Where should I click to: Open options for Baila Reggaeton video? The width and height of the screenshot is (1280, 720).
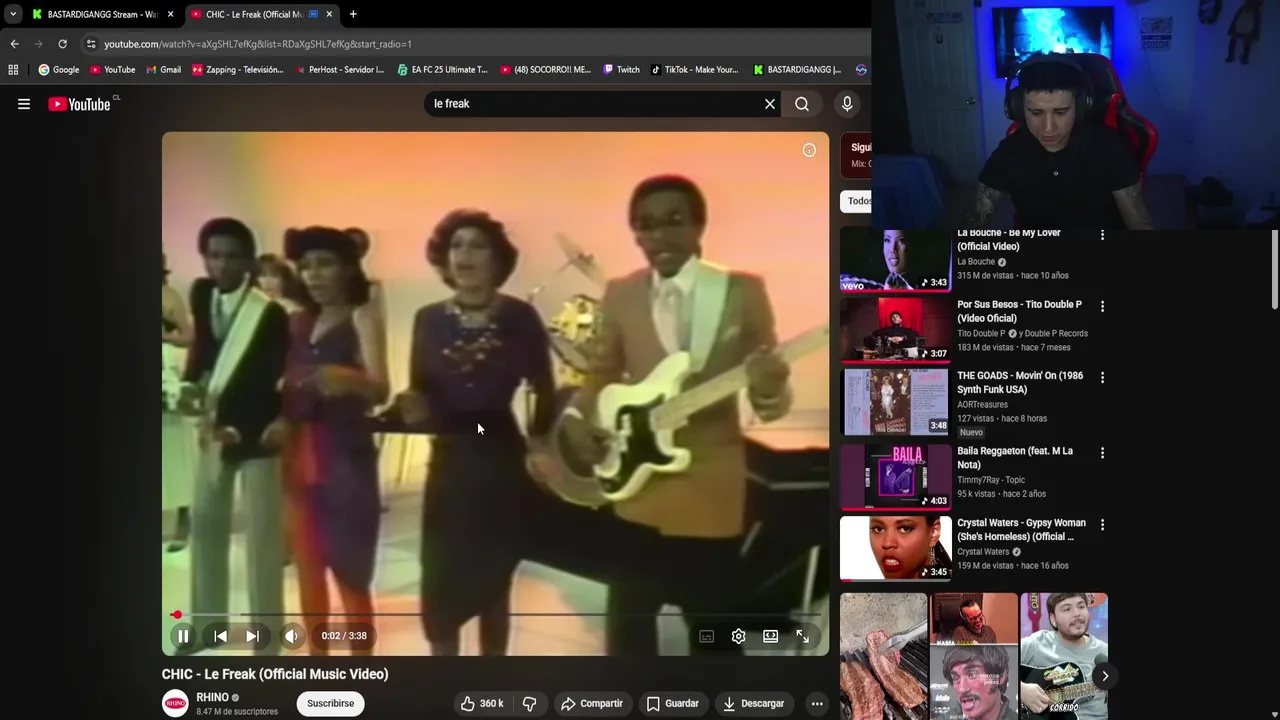pos(1102,453)
